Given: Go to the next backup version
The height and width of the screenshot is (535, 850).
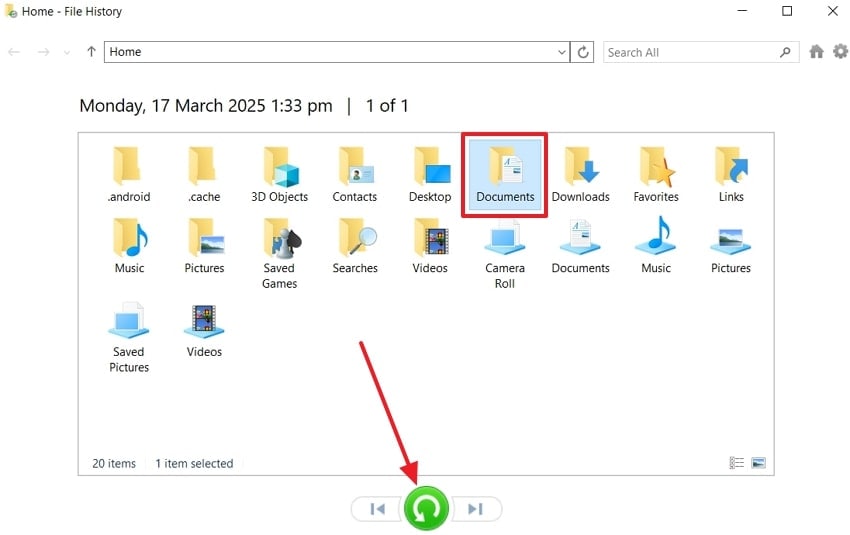Looking at the screenshot, I should [475, 509].
